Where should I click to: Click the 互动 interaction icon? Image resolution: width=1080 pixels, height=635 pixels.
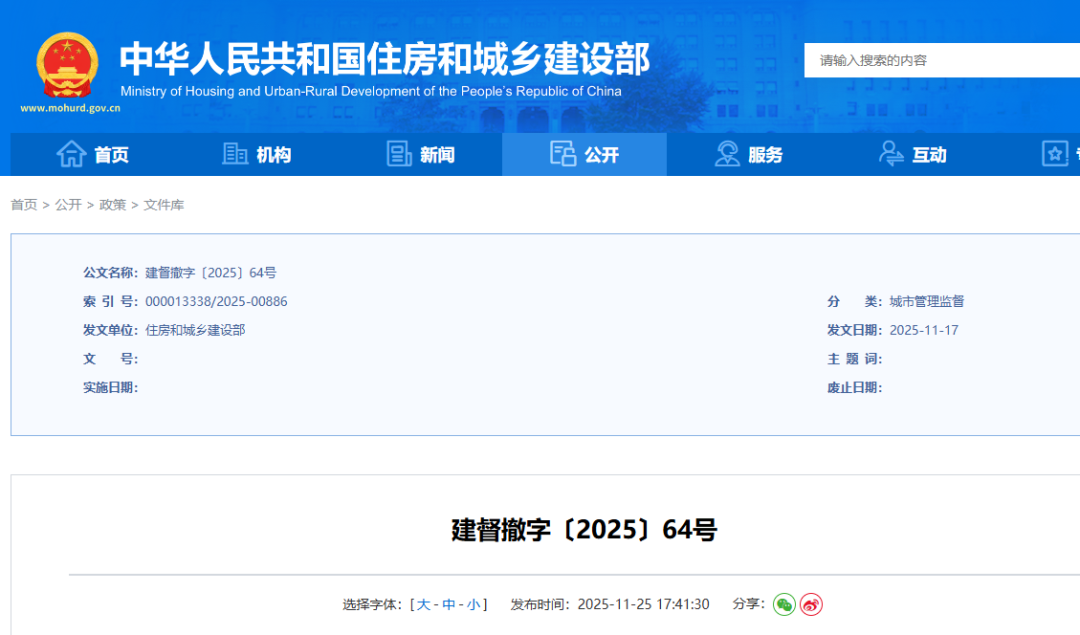[891, 154]
